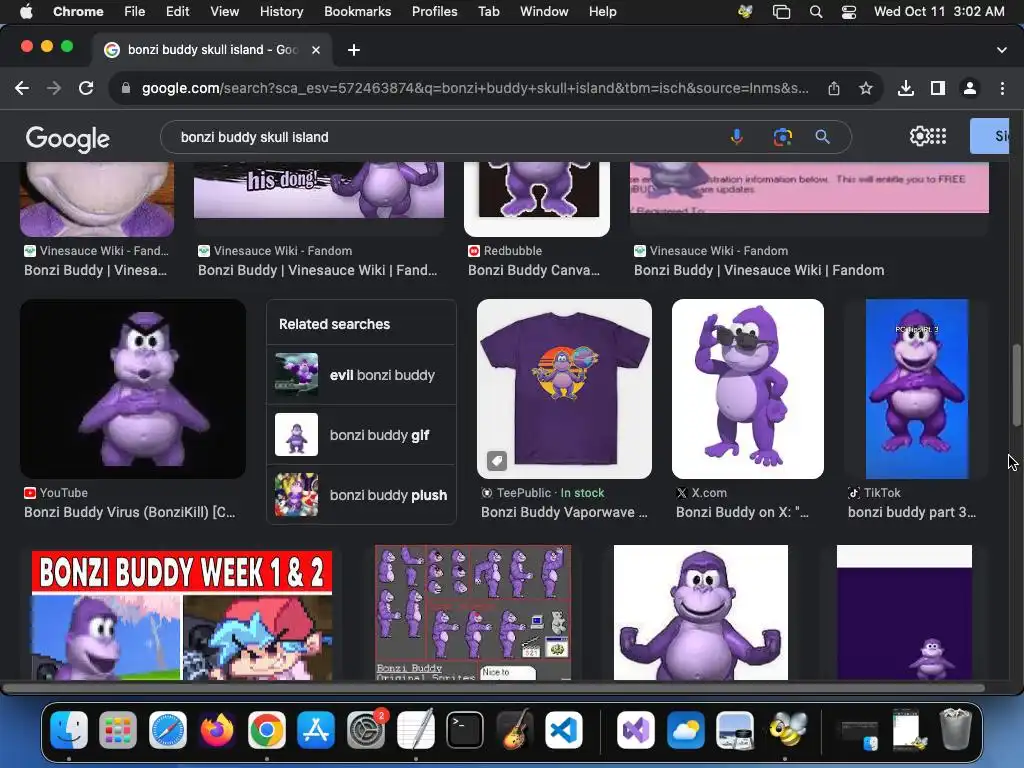1024x768 pixels.
Task: Click the page vertical scrollbar thumb
Action: tap(1016, 385)
